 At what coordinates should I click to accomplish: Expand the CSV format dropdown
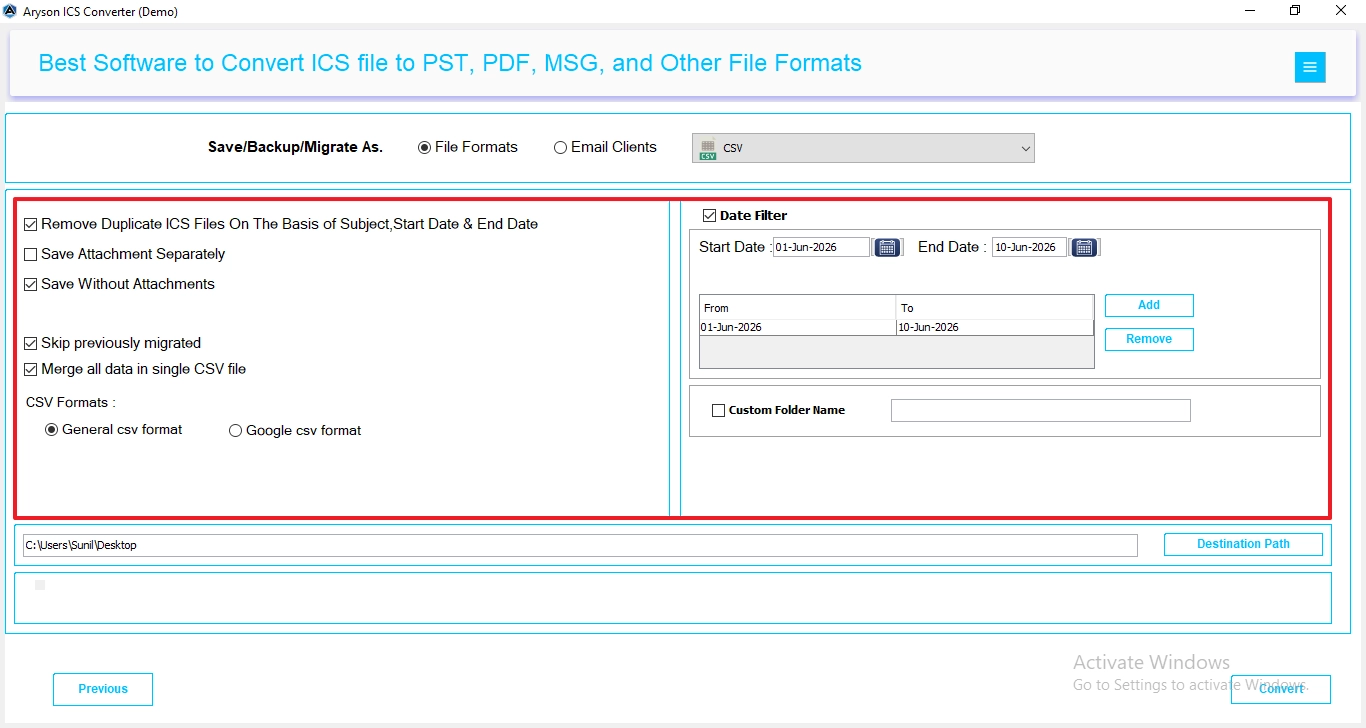pyautogui.click(x=863, y=148)
